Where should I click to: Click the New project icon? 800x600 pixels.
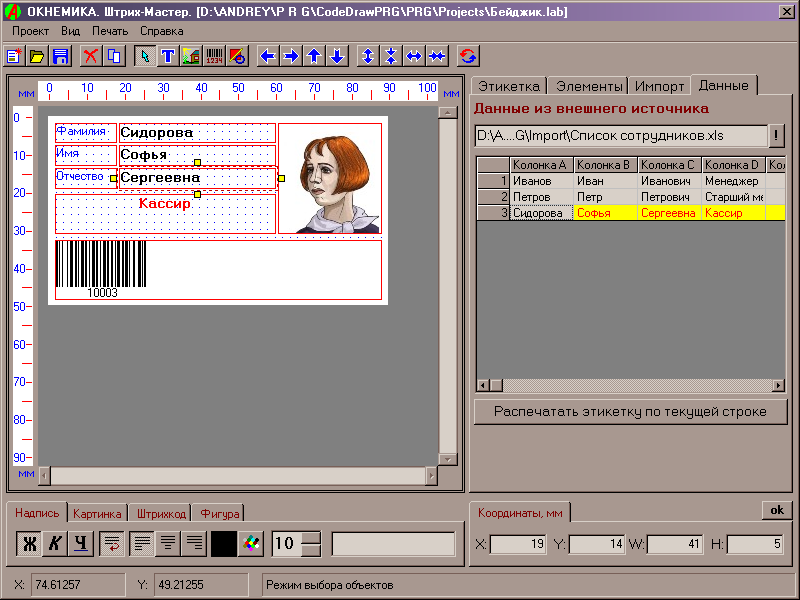coord(14,56)
